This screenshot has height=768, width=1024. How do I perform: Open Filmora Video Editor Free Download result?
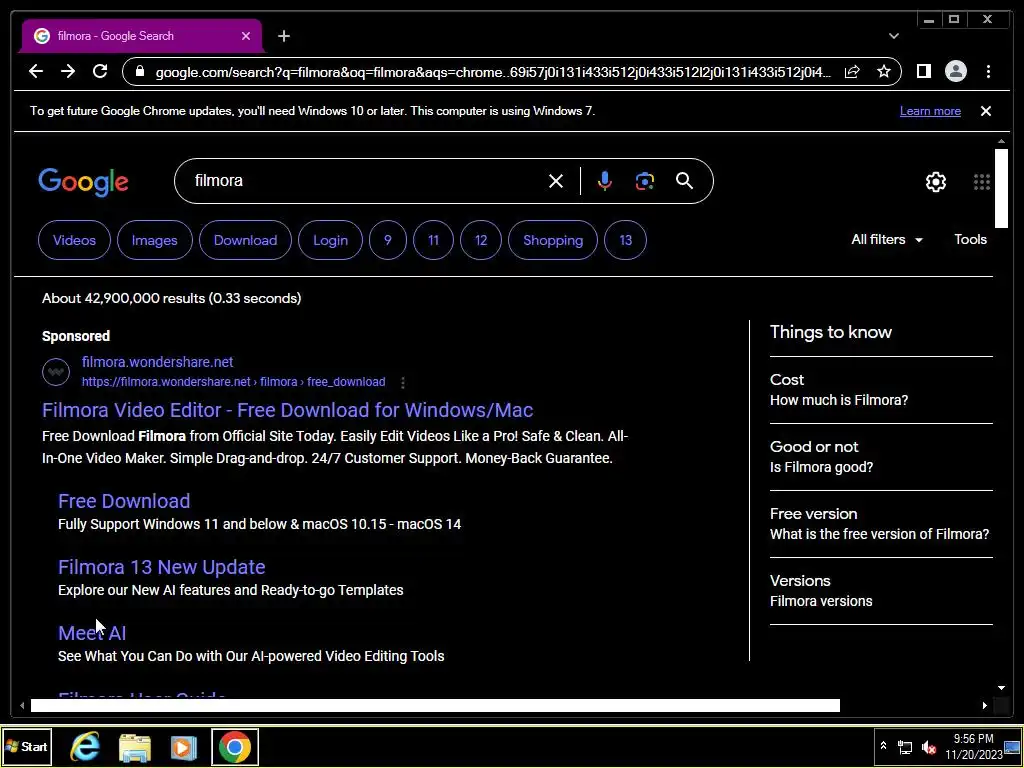pos(287,410)
